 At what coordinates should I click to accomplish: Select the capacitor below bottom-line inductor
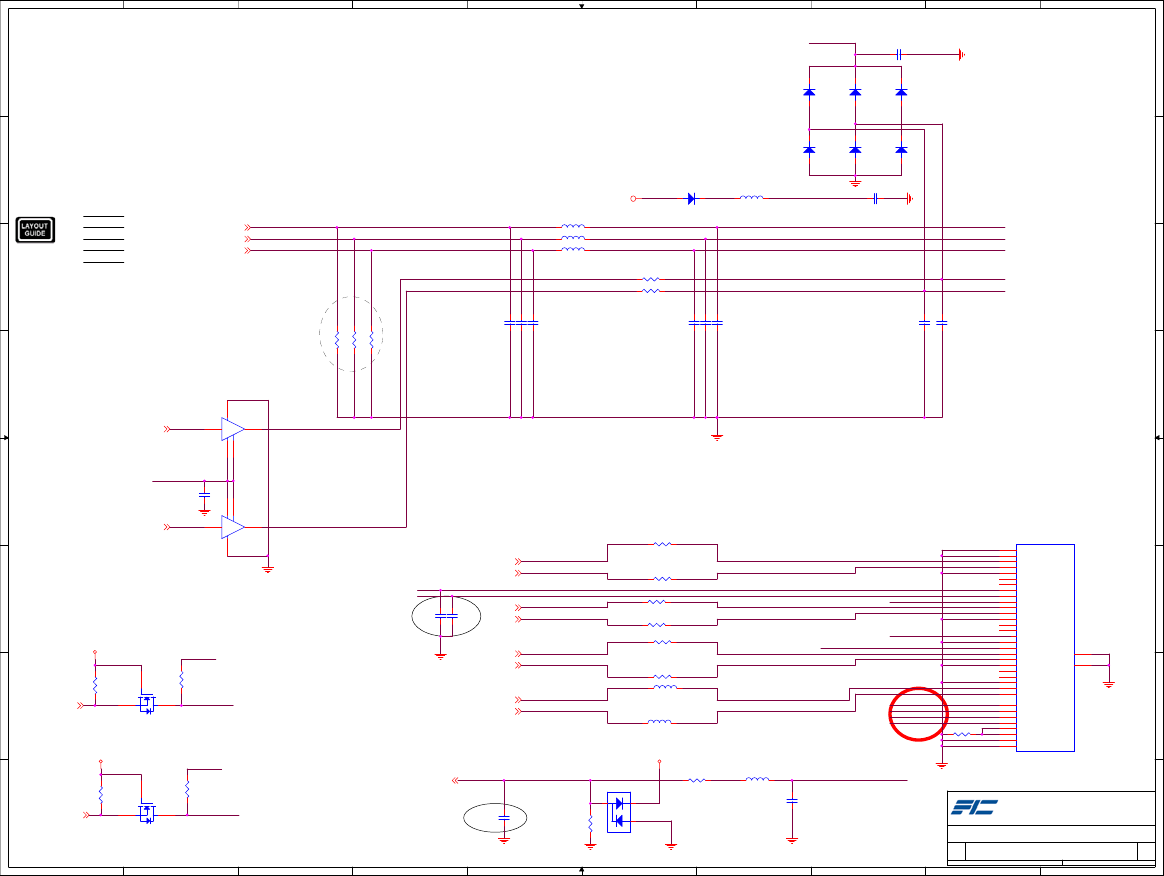pos(792,801)
